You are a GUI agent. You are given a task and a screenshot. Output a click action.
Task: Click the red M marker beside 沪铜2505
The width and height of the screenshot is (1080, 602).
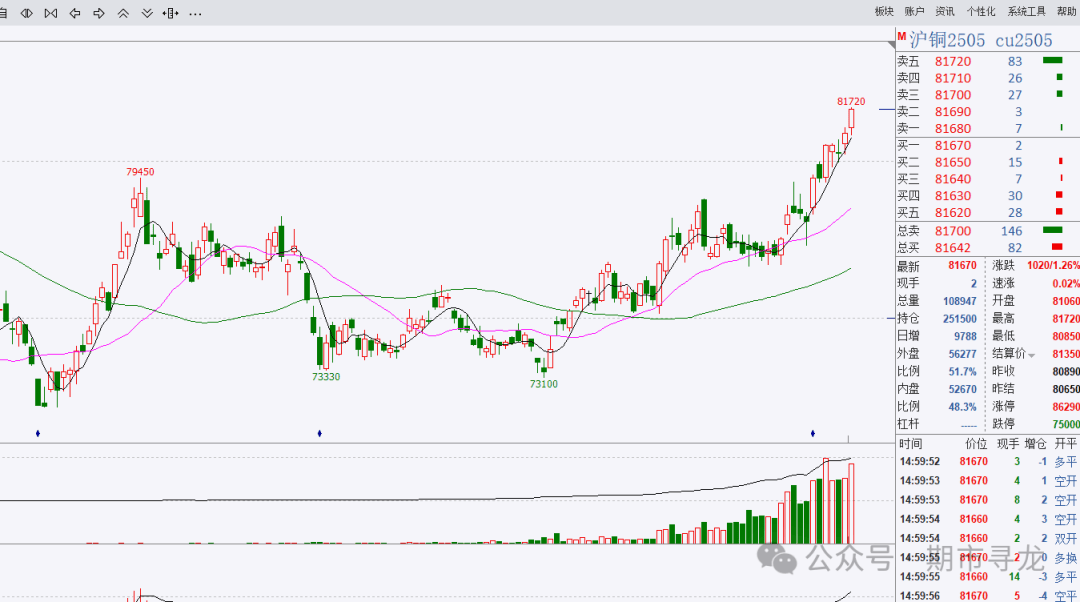click(901, 37)
